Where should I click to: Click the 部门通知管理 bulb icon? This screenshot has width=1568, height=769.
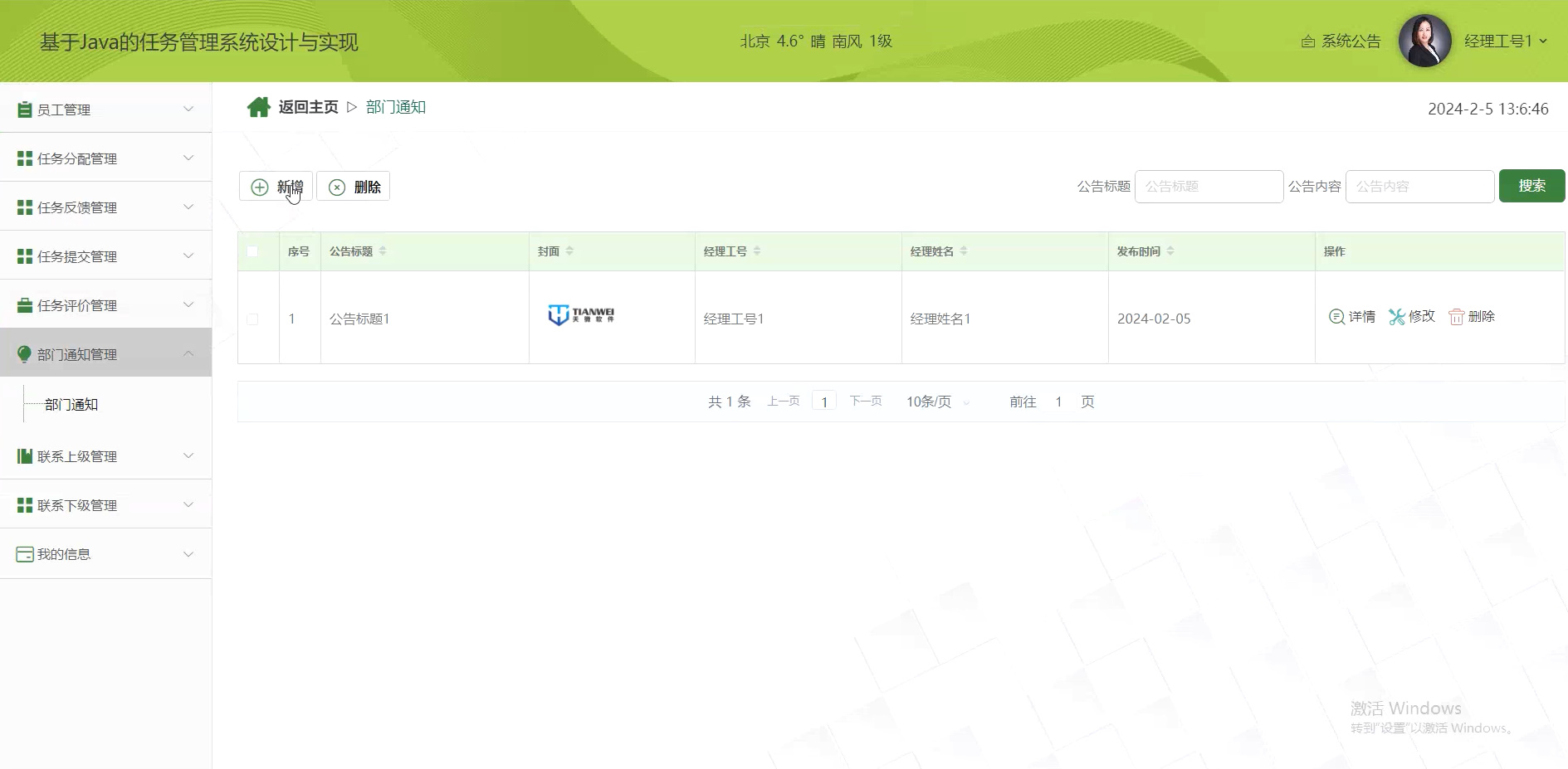[25, 354]
